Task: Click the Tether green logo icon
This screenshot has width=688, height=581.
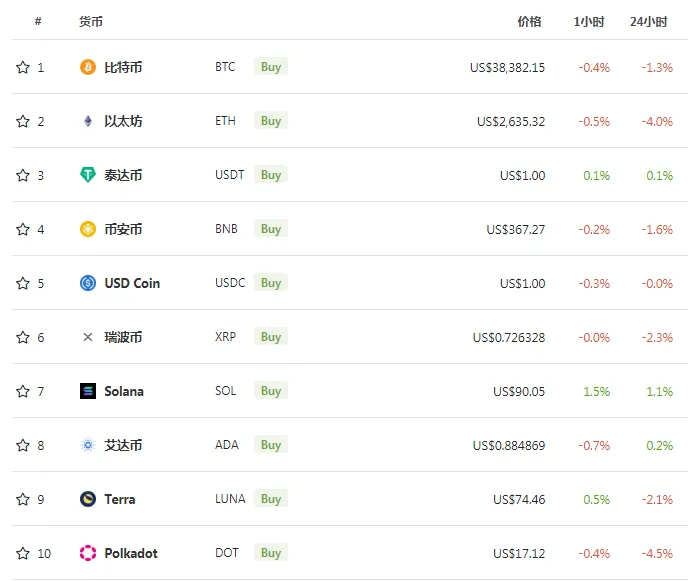Action: click(88, 175)
